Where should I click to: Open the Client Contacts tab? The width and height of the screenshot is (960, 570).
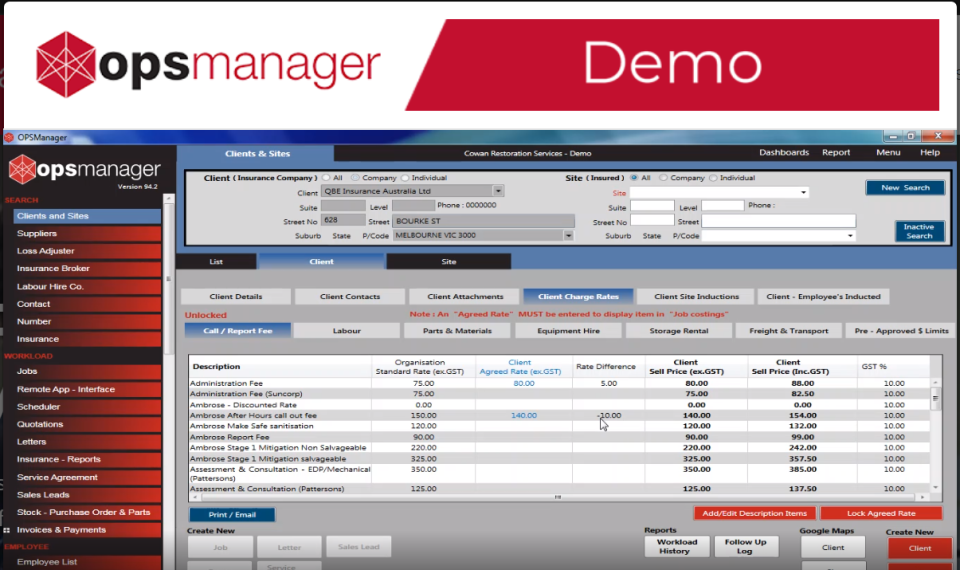[x=350, y=296]
